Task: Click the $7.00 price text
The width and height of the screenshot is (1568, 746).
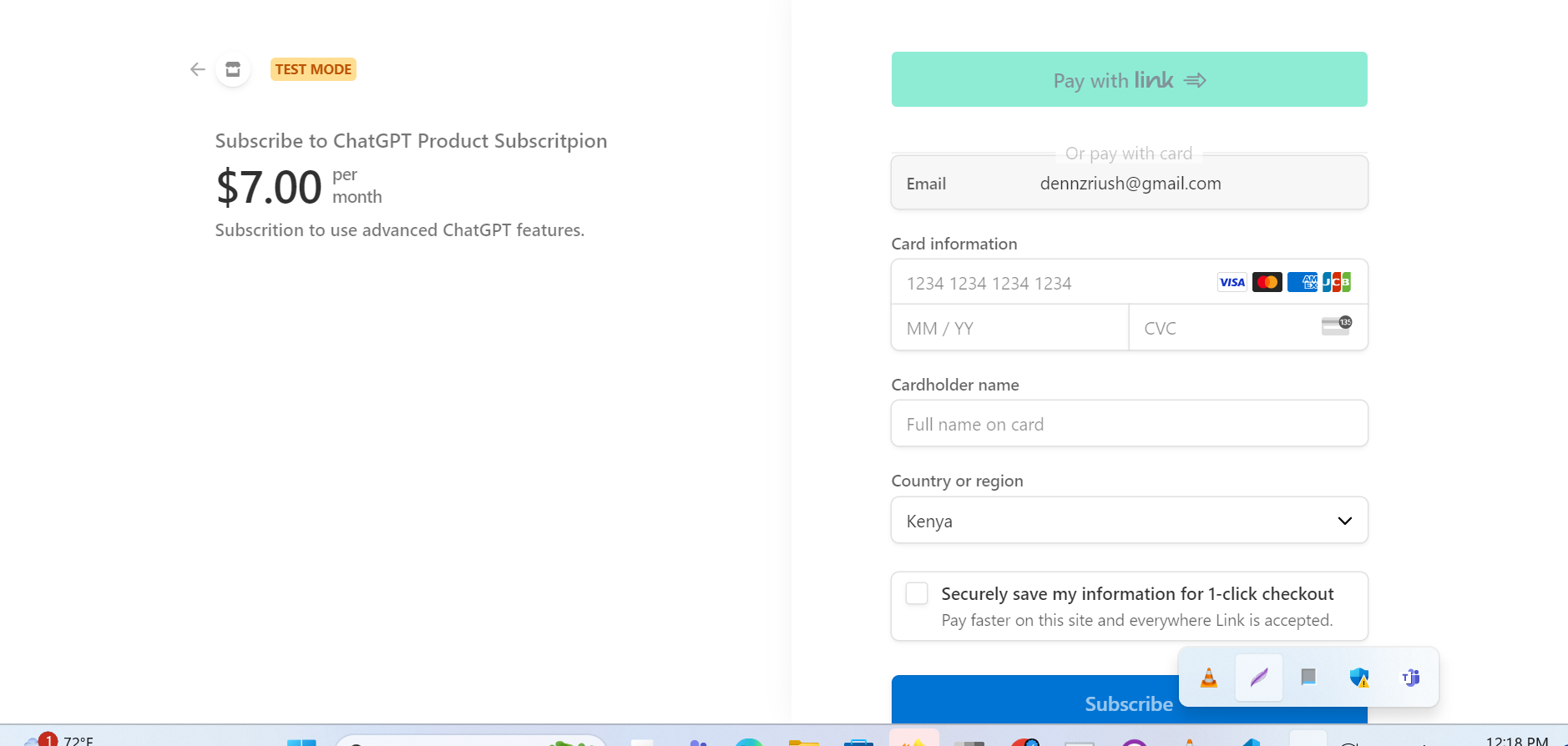Action: click(x=269, y=186)
